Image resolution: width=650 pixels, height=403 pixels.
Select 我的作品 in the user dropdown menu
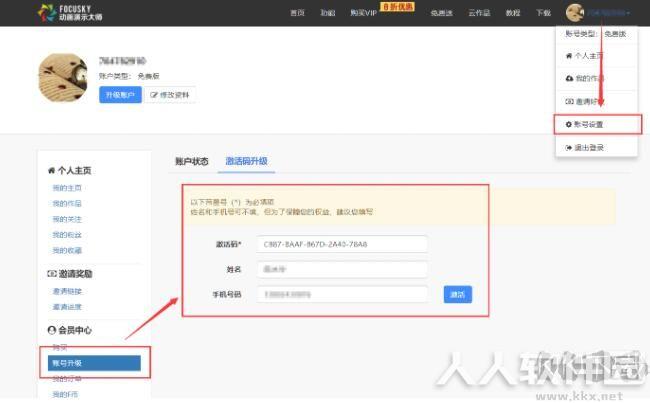pos(589,78)
